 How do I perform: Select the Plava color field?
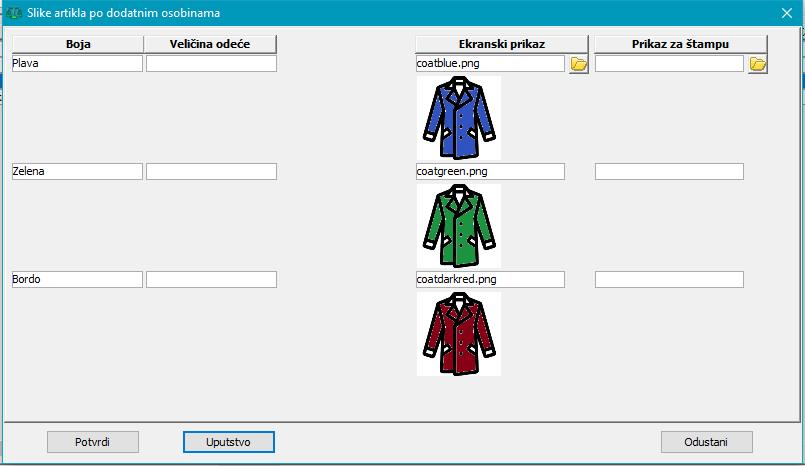77,63
